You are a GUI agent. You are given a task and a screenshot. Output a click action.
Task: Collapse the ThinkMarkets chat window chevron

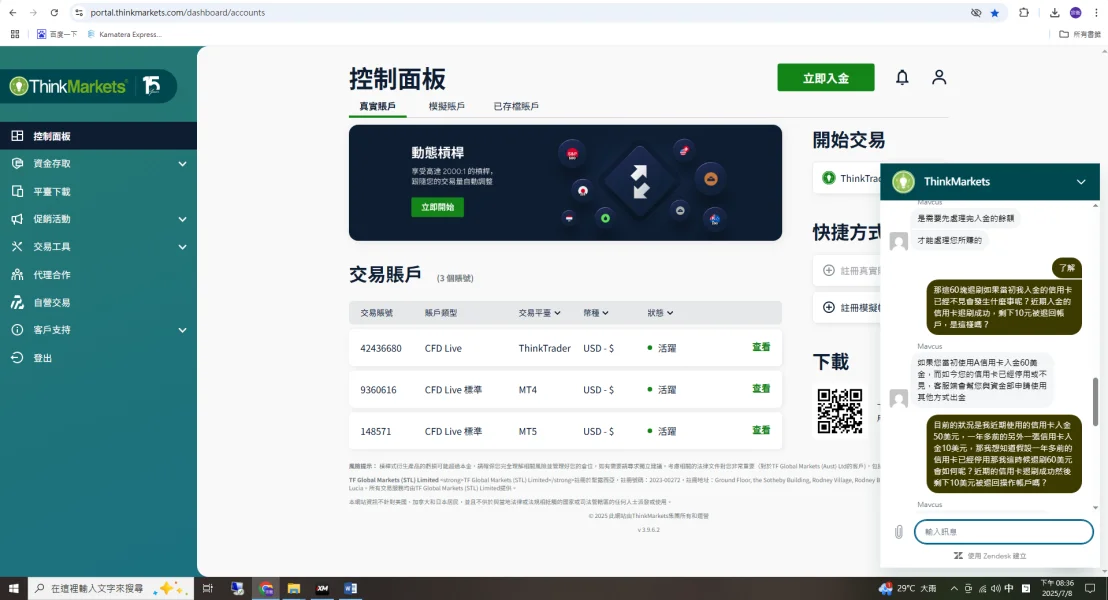pos(1080,182)
